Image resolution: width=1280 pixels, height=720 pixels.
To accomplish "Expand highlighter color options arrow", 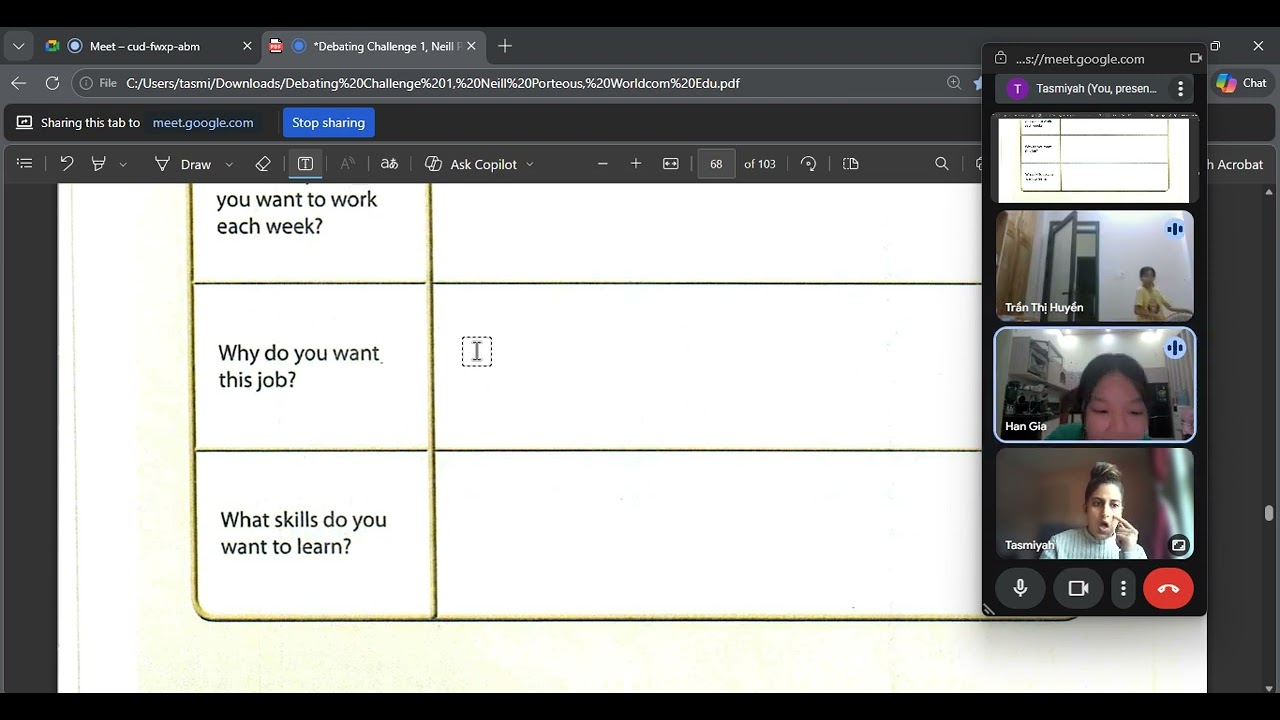I will pyautogui.click(x=123, y=164).
